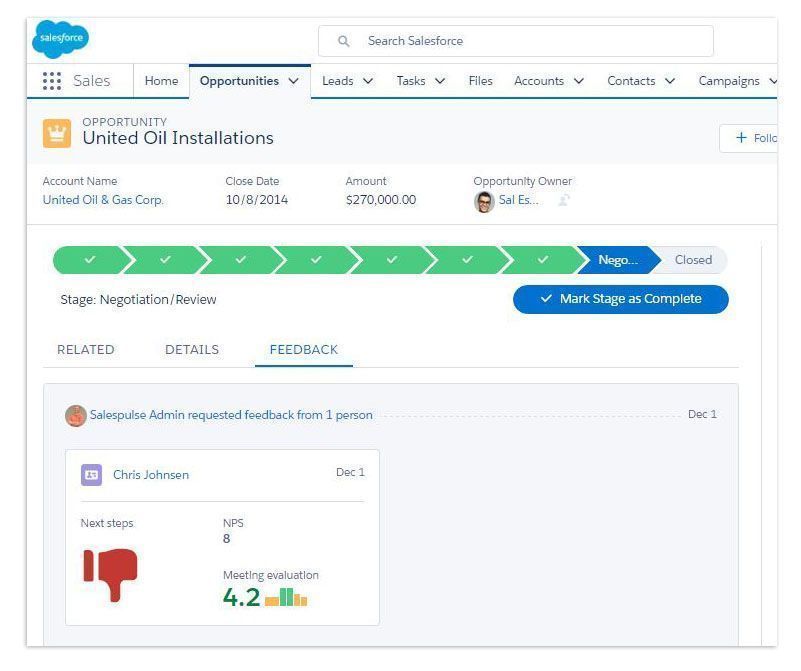
Task: Switch to the RELATED tab
Action: 86,350
